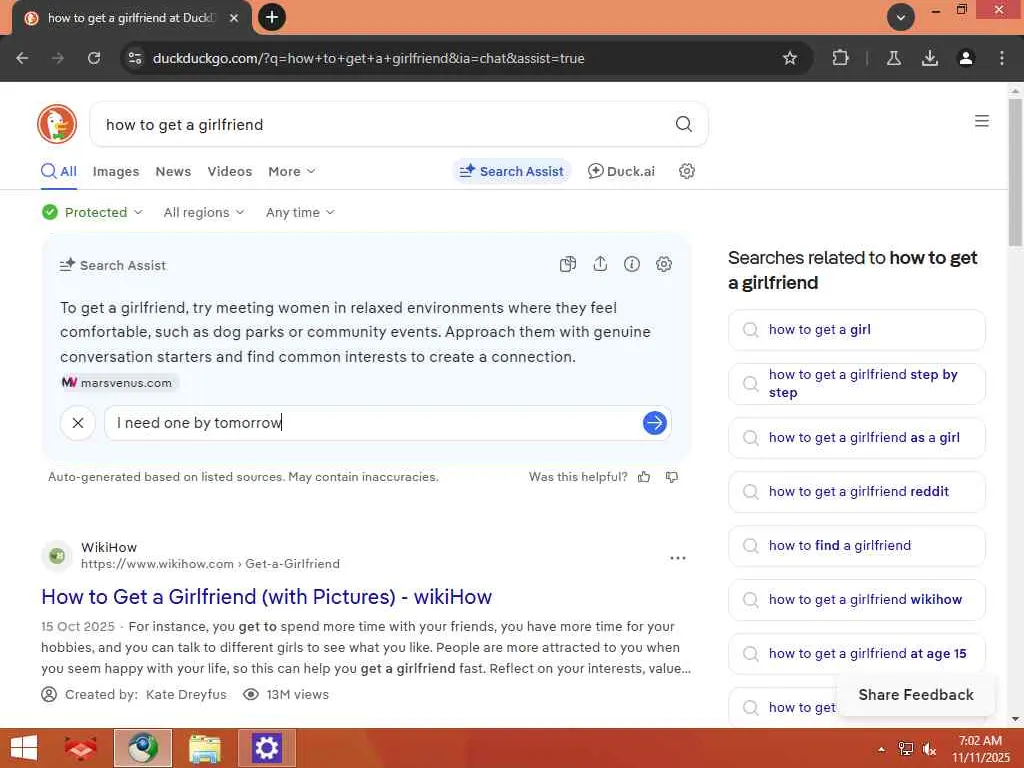1024x768 pixels.
Task: Share the Search Assist answer
Action: point(600,264)
